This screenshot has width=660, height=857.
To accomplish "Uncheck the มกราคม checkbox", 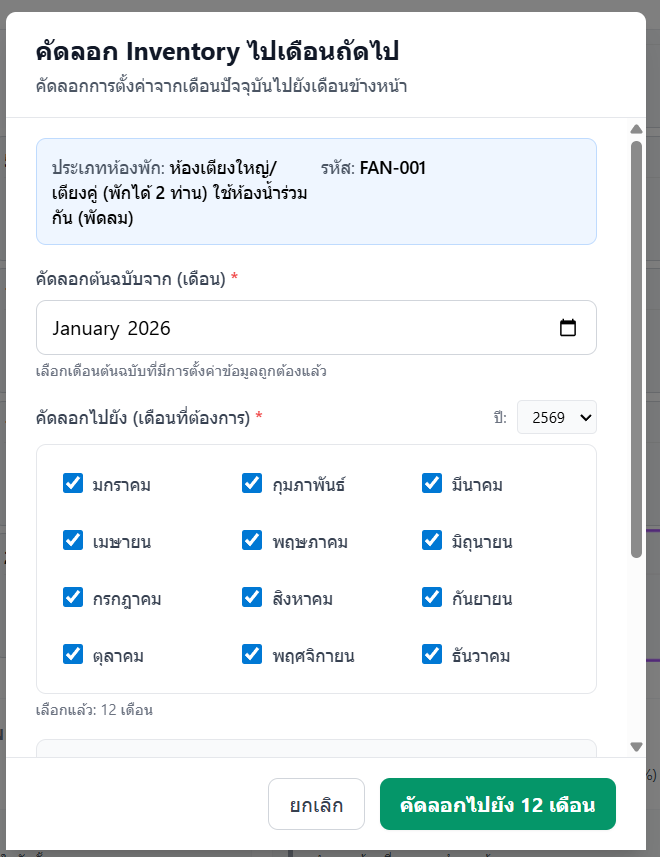I will click(x=73, y=484).
